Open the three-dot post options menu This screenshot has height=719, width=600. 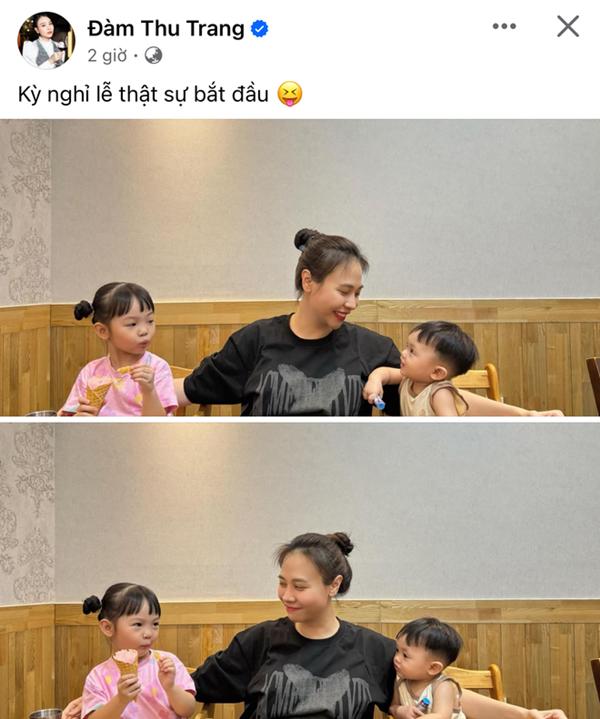[504, 26]
